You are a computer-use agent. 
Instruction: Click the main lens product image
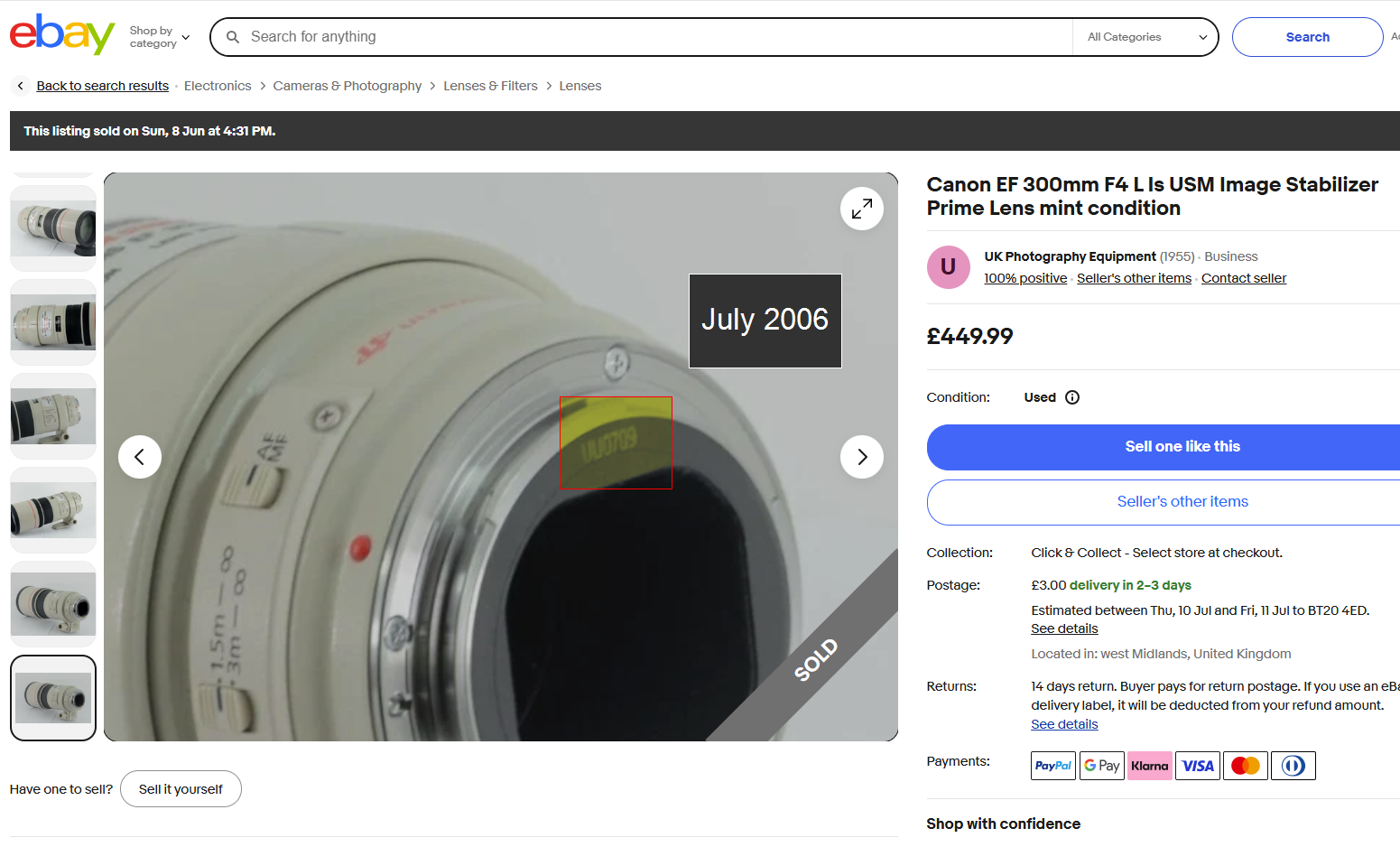501,457
